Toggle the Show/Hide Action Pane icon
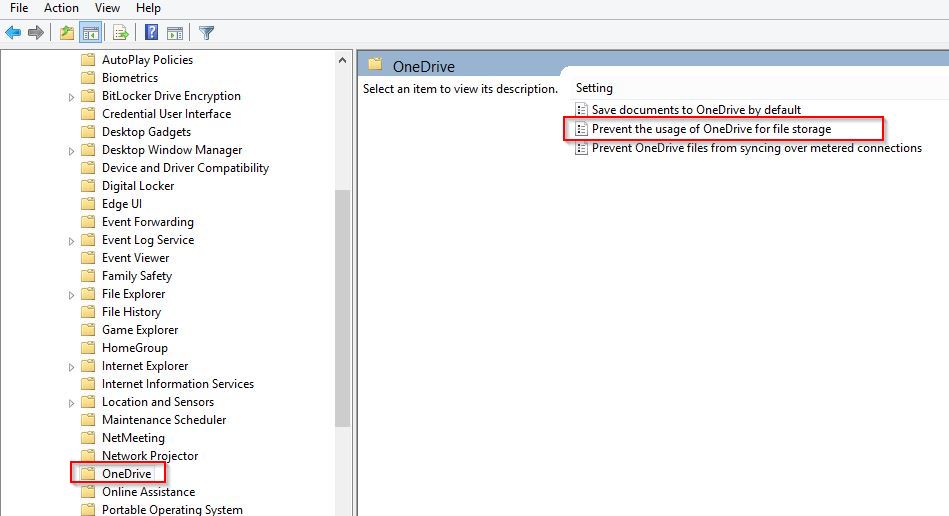 [x=175, y=33]
